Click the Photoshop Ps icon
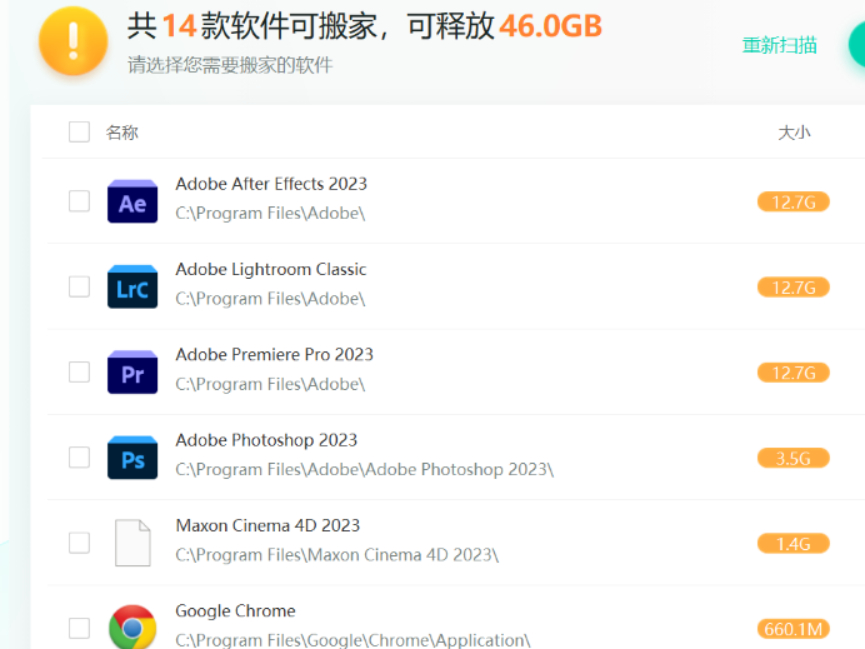This screenshot has height=649, width=865. 132,458
